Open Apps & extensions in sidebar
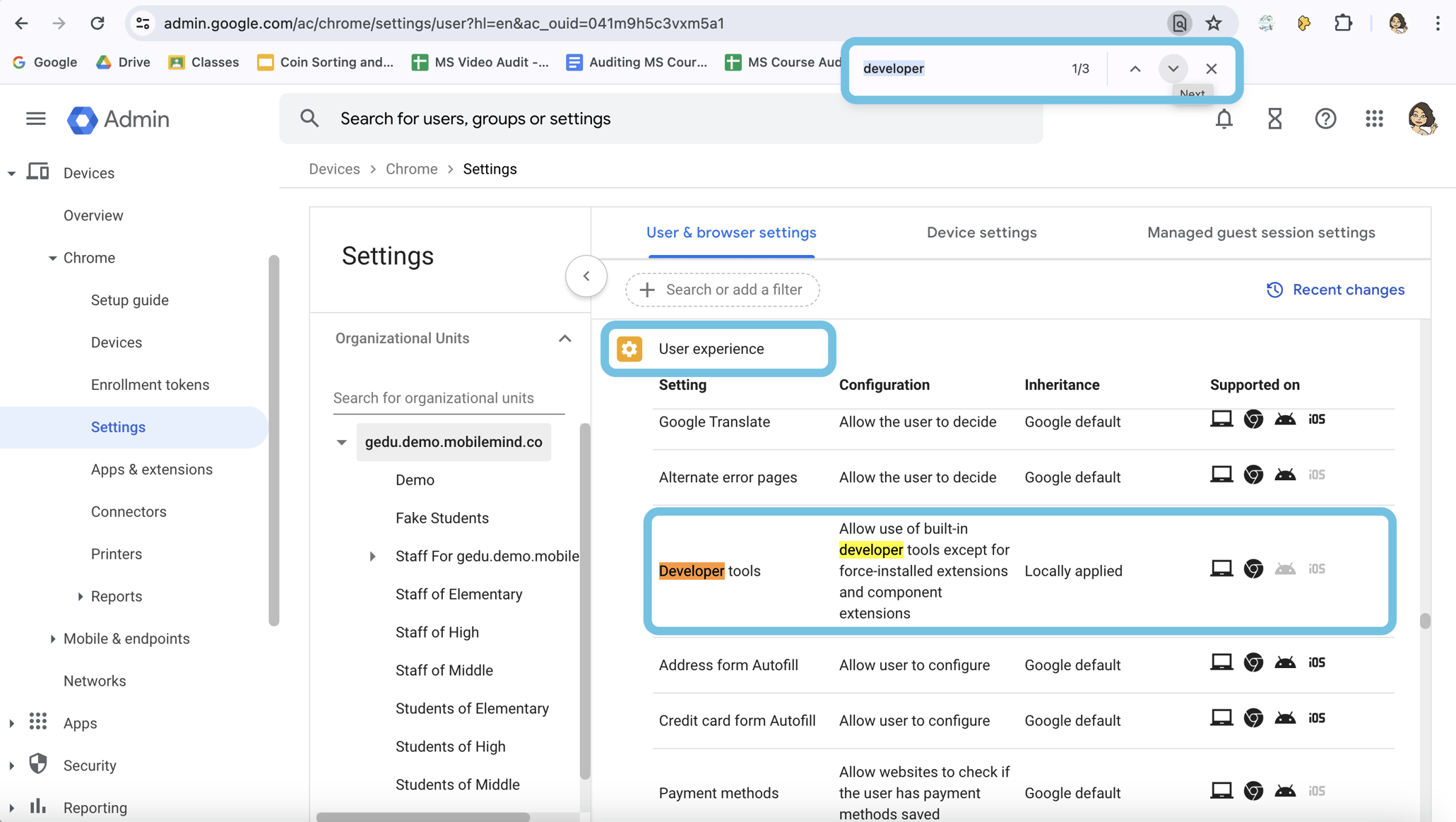 [151, 470]
